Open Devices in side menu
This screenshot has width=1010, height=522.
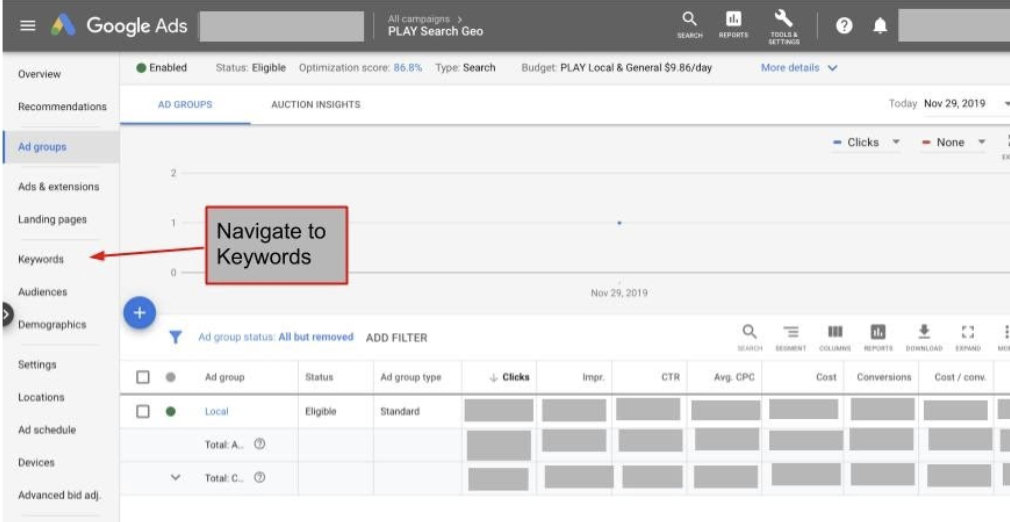point(36,463)
